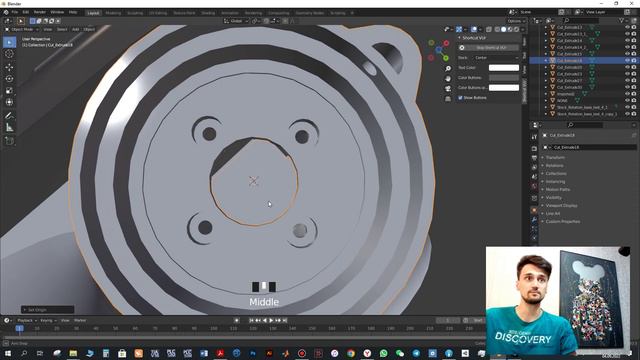Expand the Relations panel
640x360 pixels.
click(x=554, y=166)
